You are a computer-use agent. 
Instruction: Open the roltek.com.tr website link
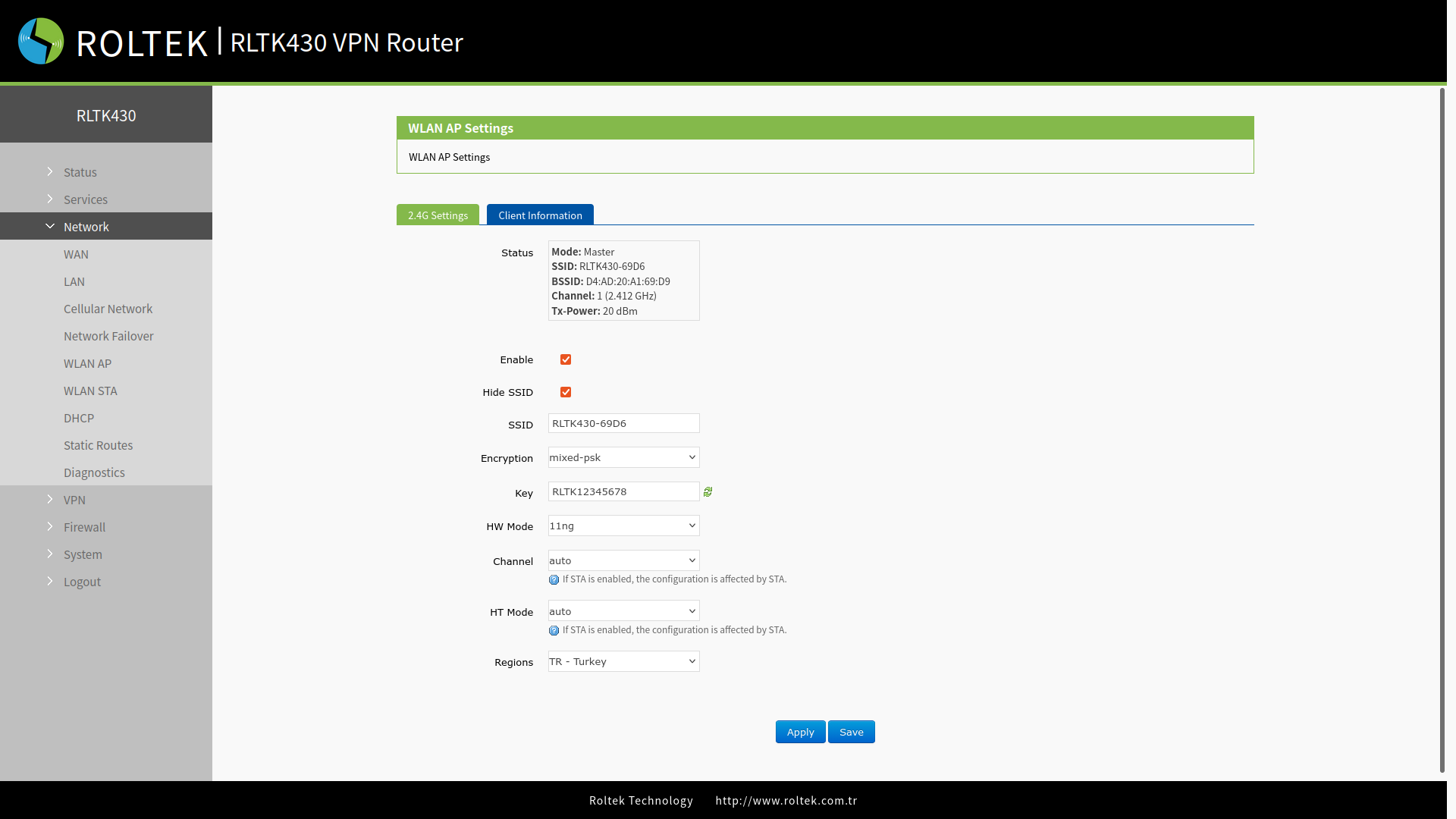coord(786,800)
